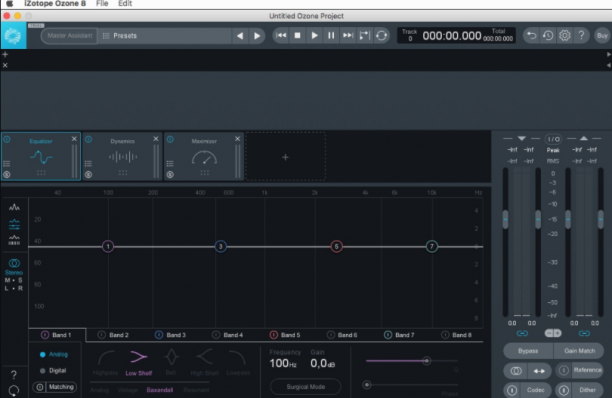Viewport: 612px width, 398px height.
Task: Toggle the Band 5 power button
Action: tap(274, 335)
